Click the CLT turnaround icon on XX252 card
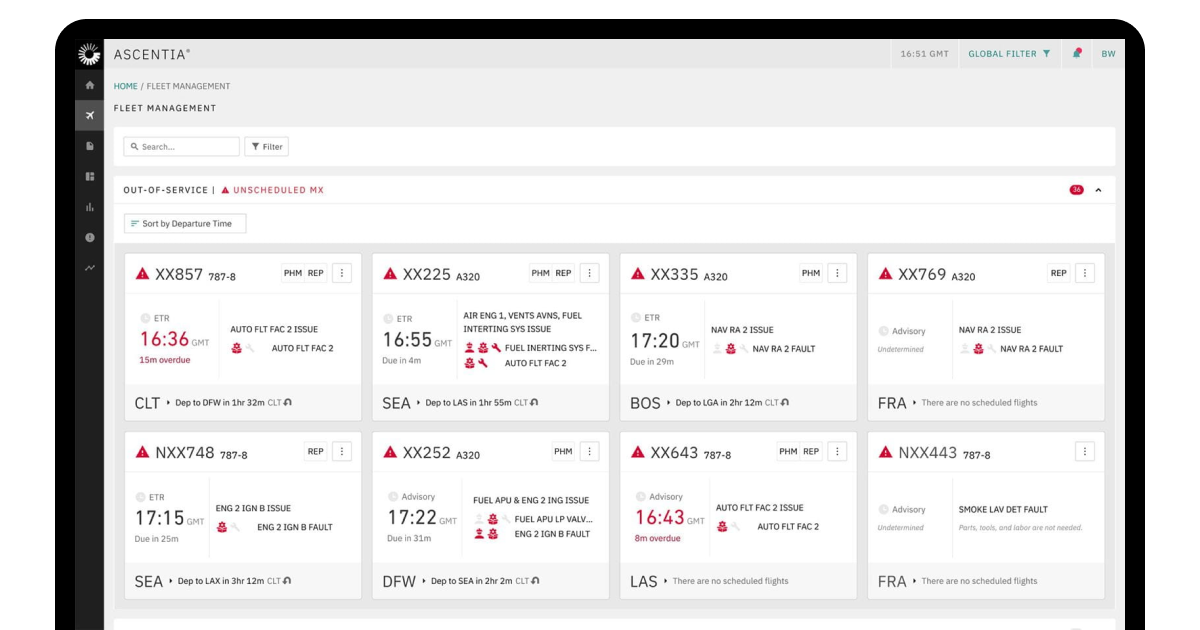1200x630 pixels. click(x=535, y=581)
